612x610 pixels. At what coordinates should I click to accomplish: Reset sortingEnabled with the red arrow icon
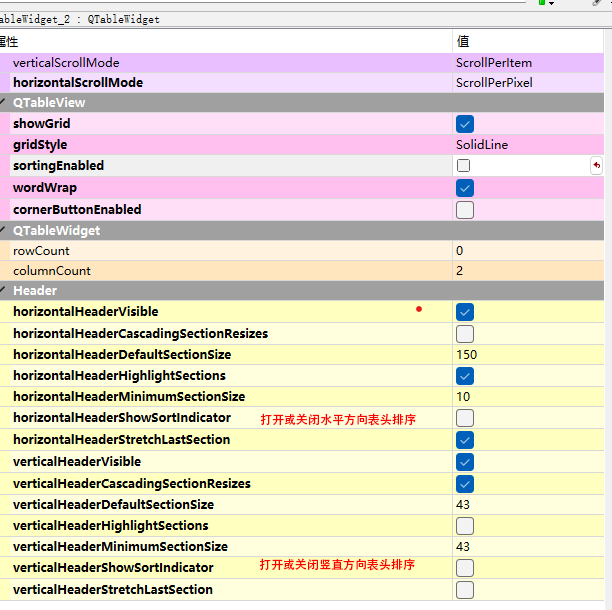tap(596, 165)
